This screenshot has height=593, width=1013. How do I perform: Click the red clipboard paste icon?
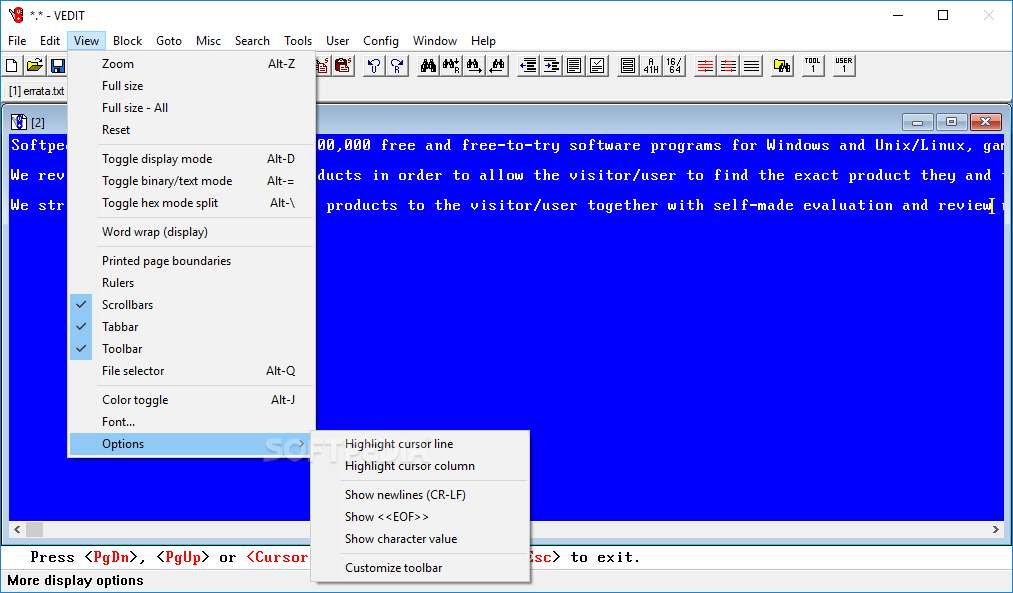click(x=344, y=65)
